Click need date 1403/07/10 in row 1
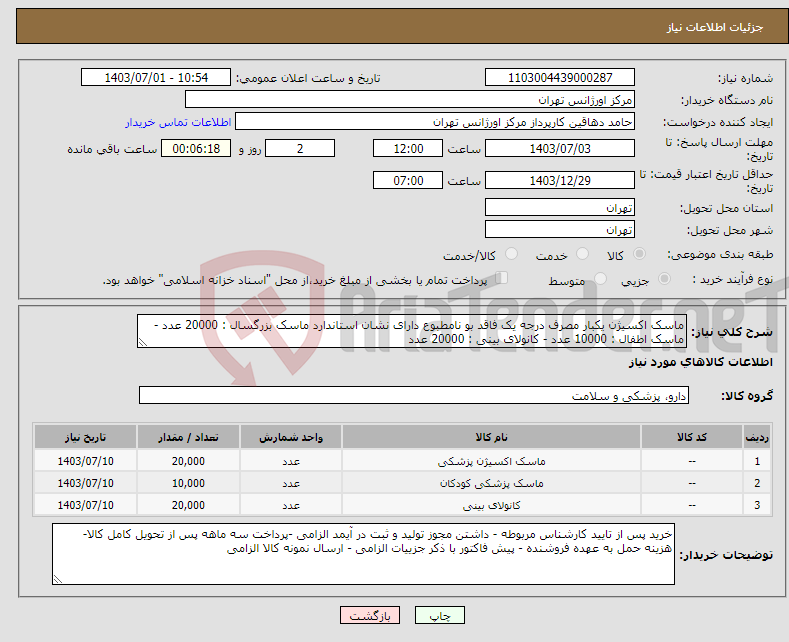 (86, 461)
